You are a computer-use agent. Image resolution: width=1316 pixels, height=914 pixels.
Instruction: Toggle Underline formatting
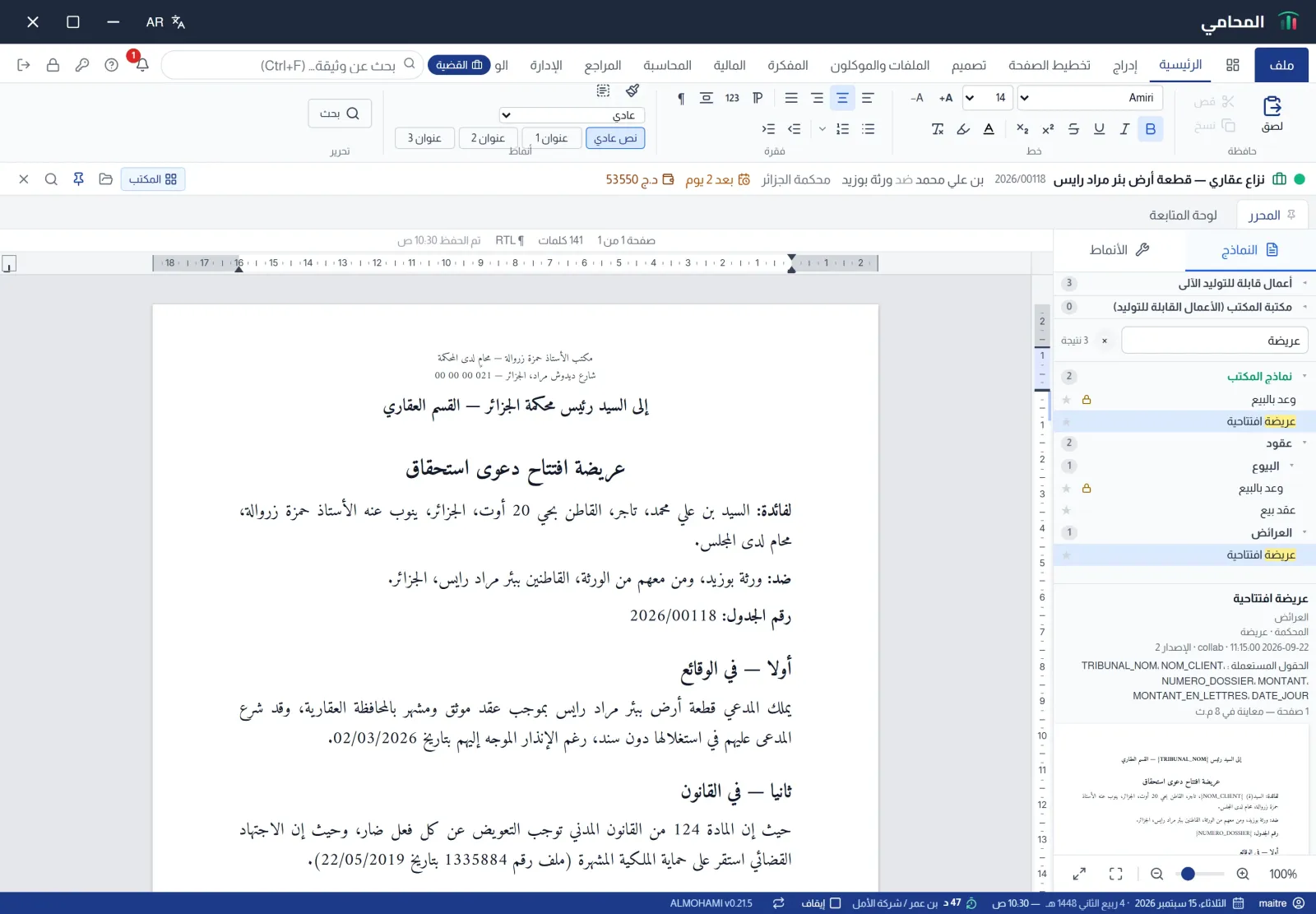(x=1099, y=129)
